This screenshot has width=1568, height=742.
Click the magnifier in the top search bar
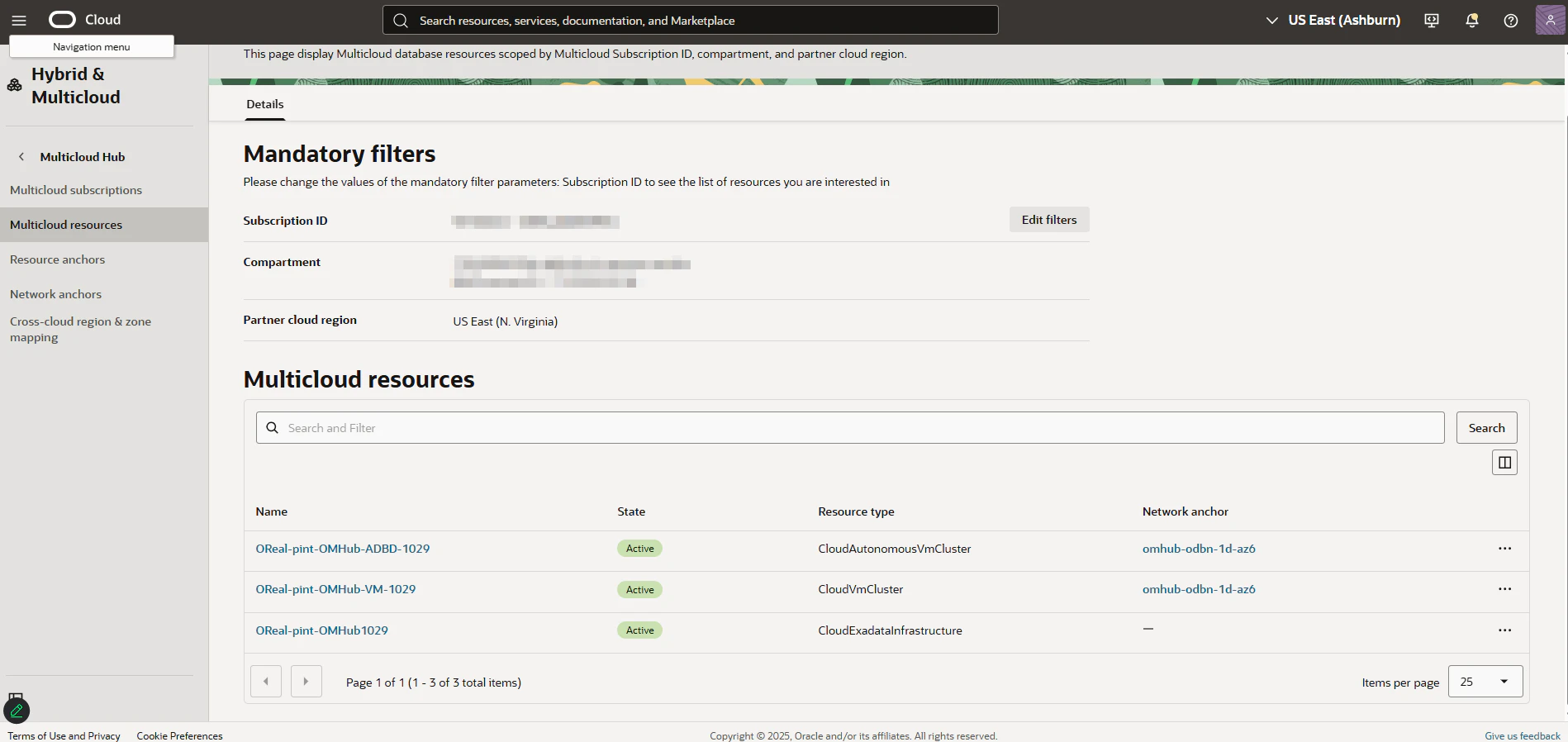401,21
